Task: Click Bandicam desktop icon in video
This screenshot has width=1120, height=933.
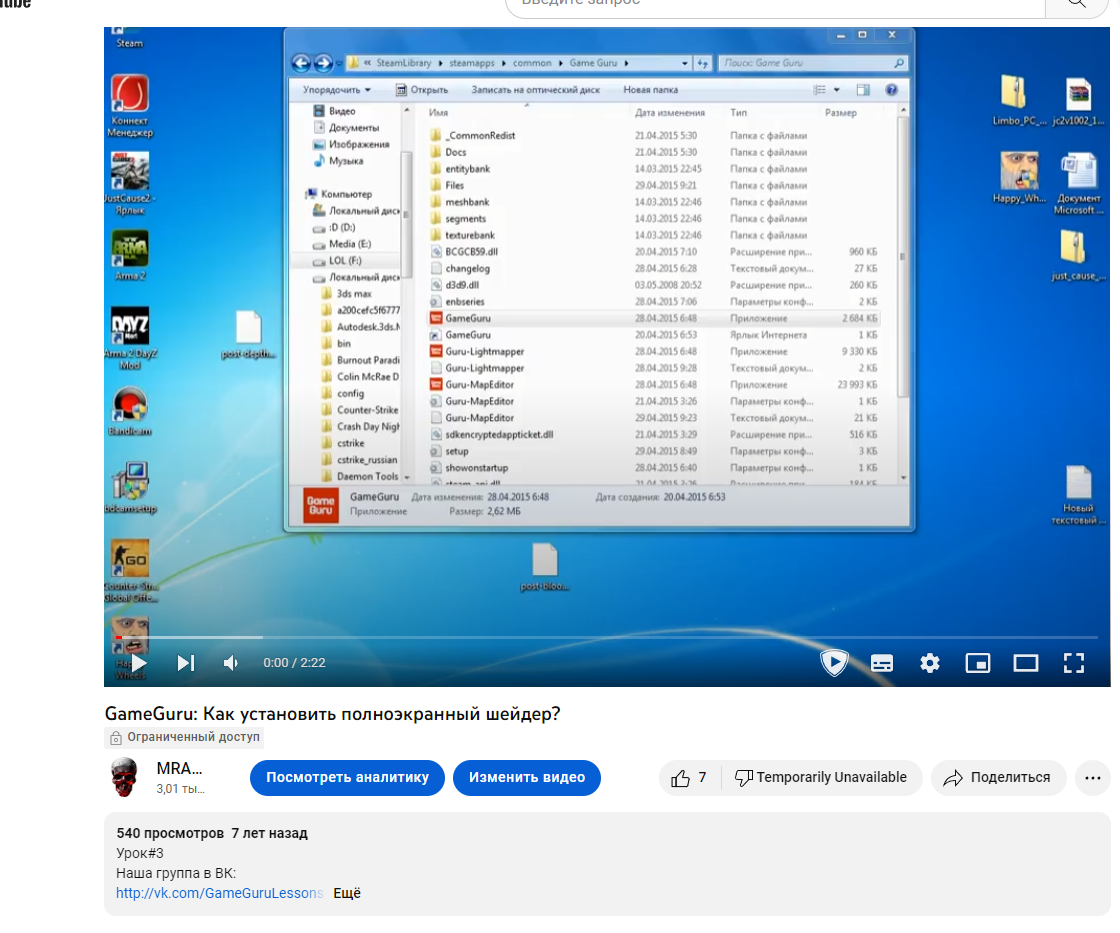Action: [x=130, y=411]
